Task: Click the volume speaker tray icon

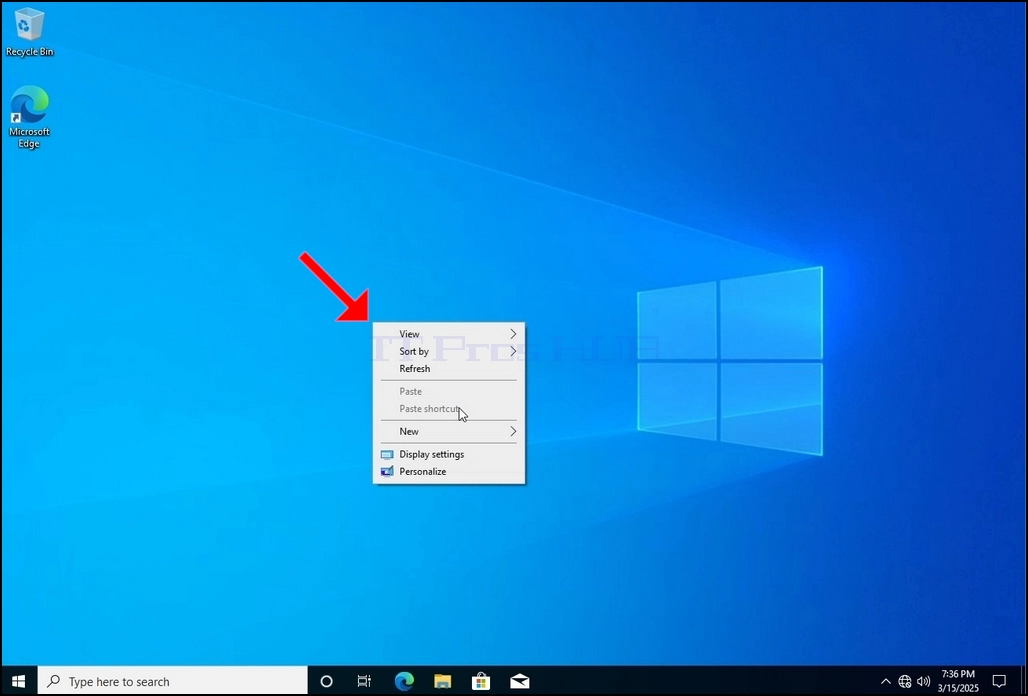Action: (x=924, y=682)
